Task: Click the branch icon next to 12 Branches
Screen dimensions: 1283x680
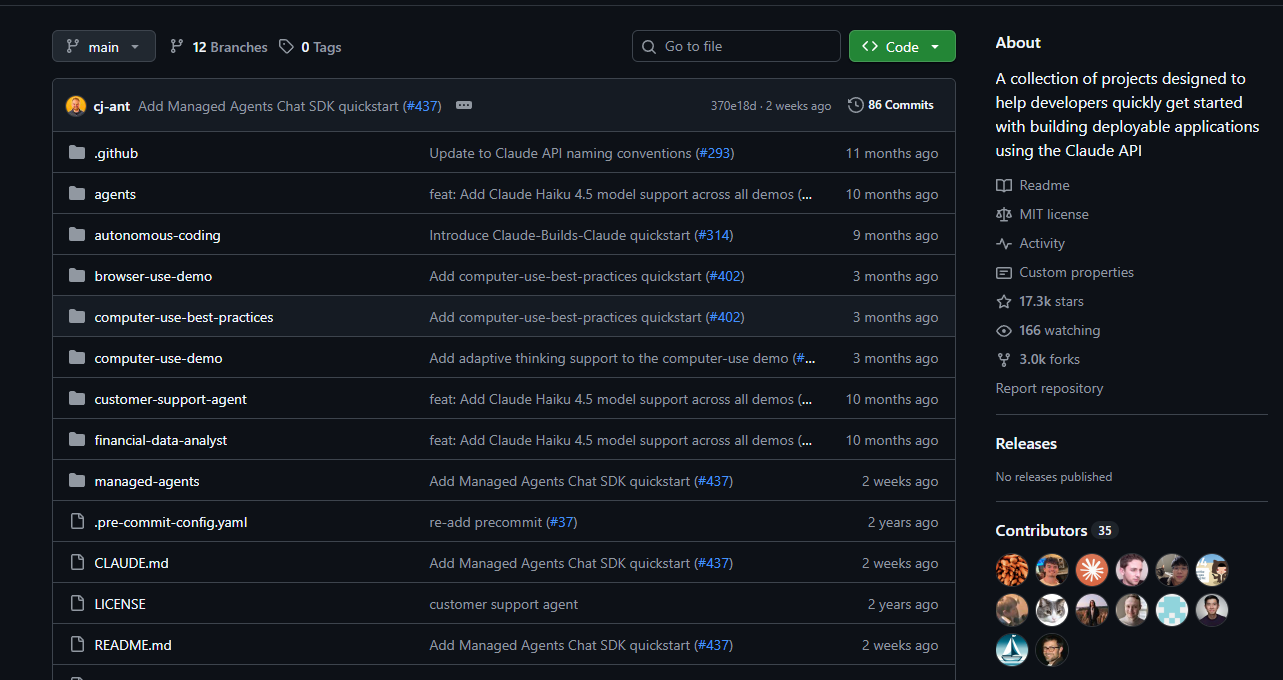Action: pyautogui.click(x=177, y=46)
